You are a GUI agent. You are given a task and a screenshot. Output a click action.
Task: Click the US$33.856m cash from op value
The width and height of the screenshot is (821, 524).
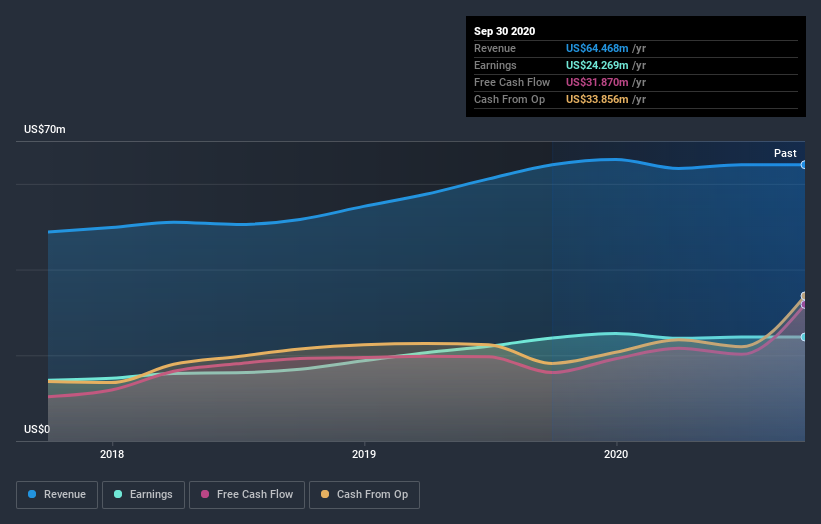[x=597, y=99]
